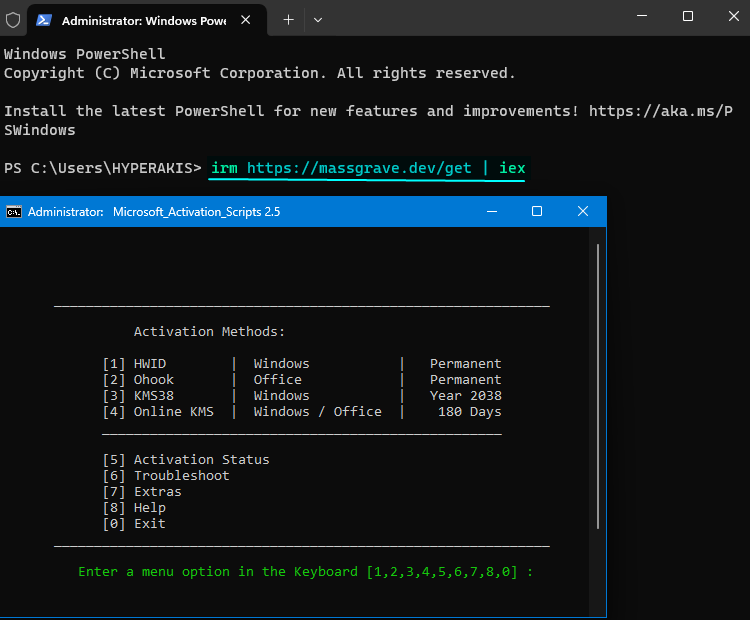
Task: Click the shield icon in terminal title bar
Action: [13, 20]
